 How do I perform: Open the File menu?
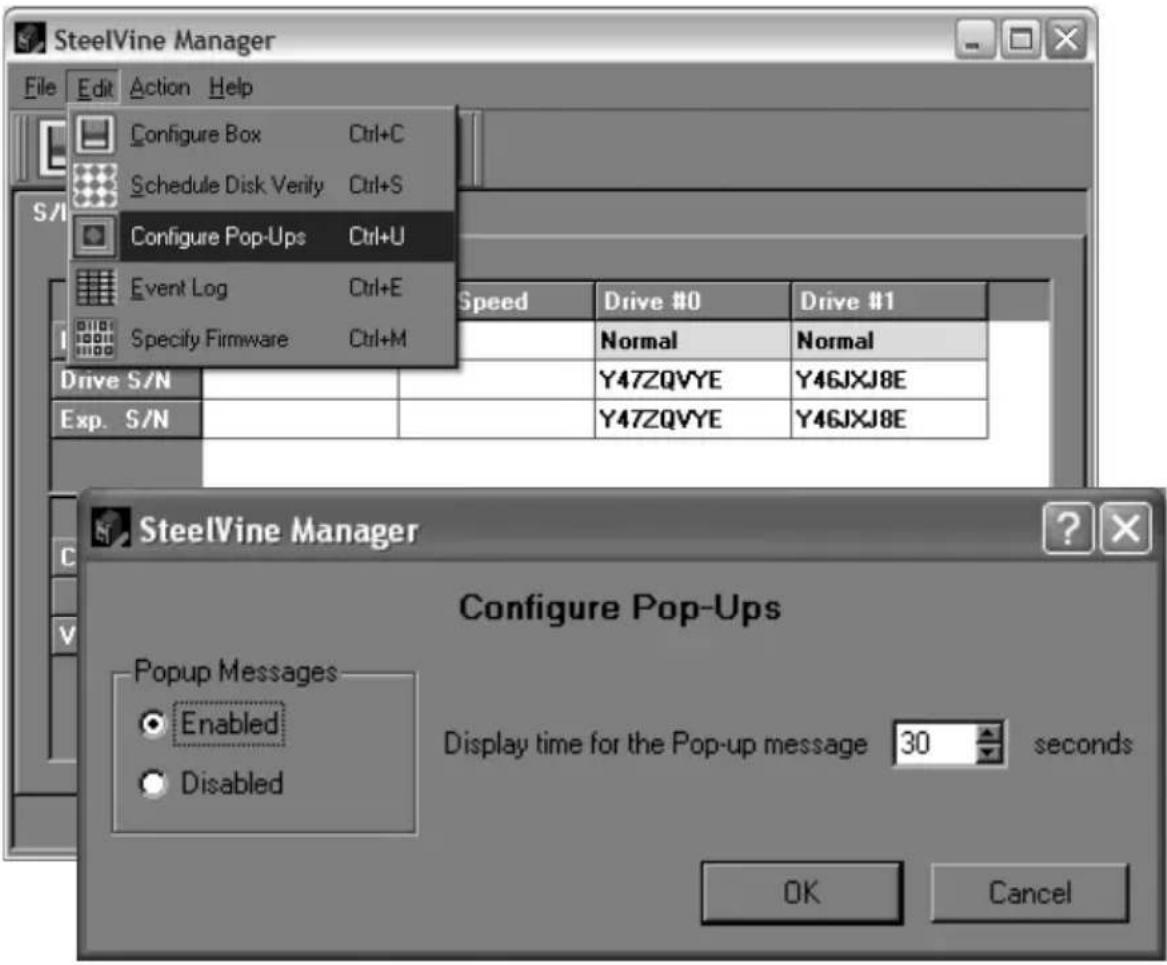(39, 87)
